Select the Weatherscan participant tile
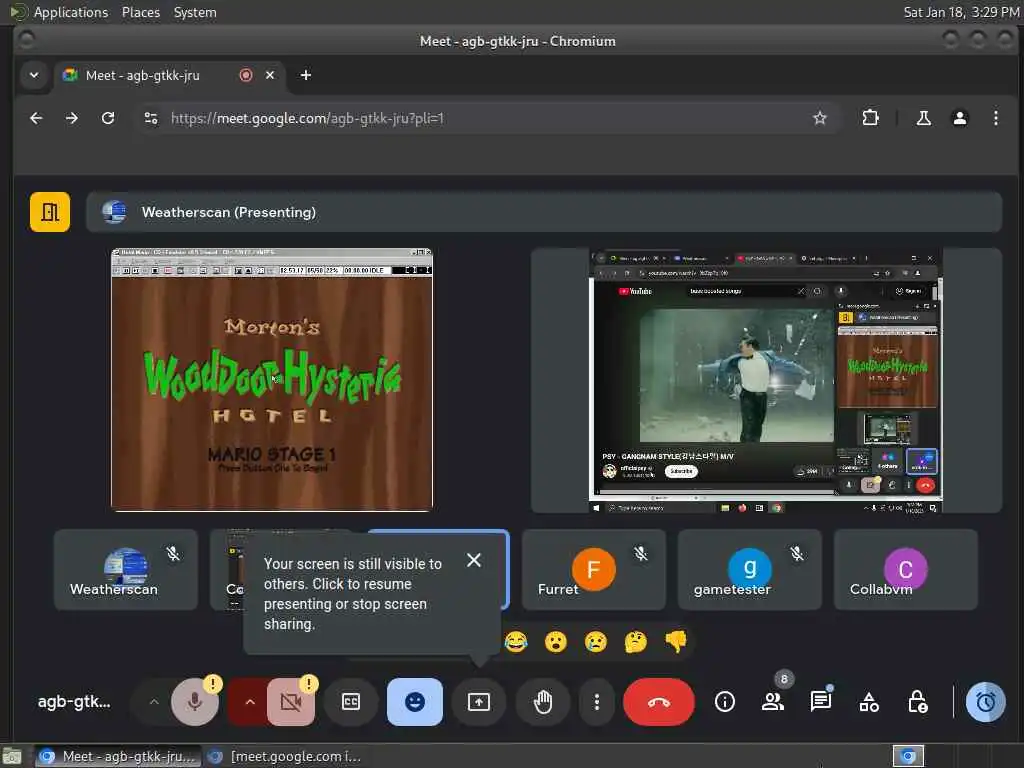This screenshot has height=768, width=1024. point(125,570)
